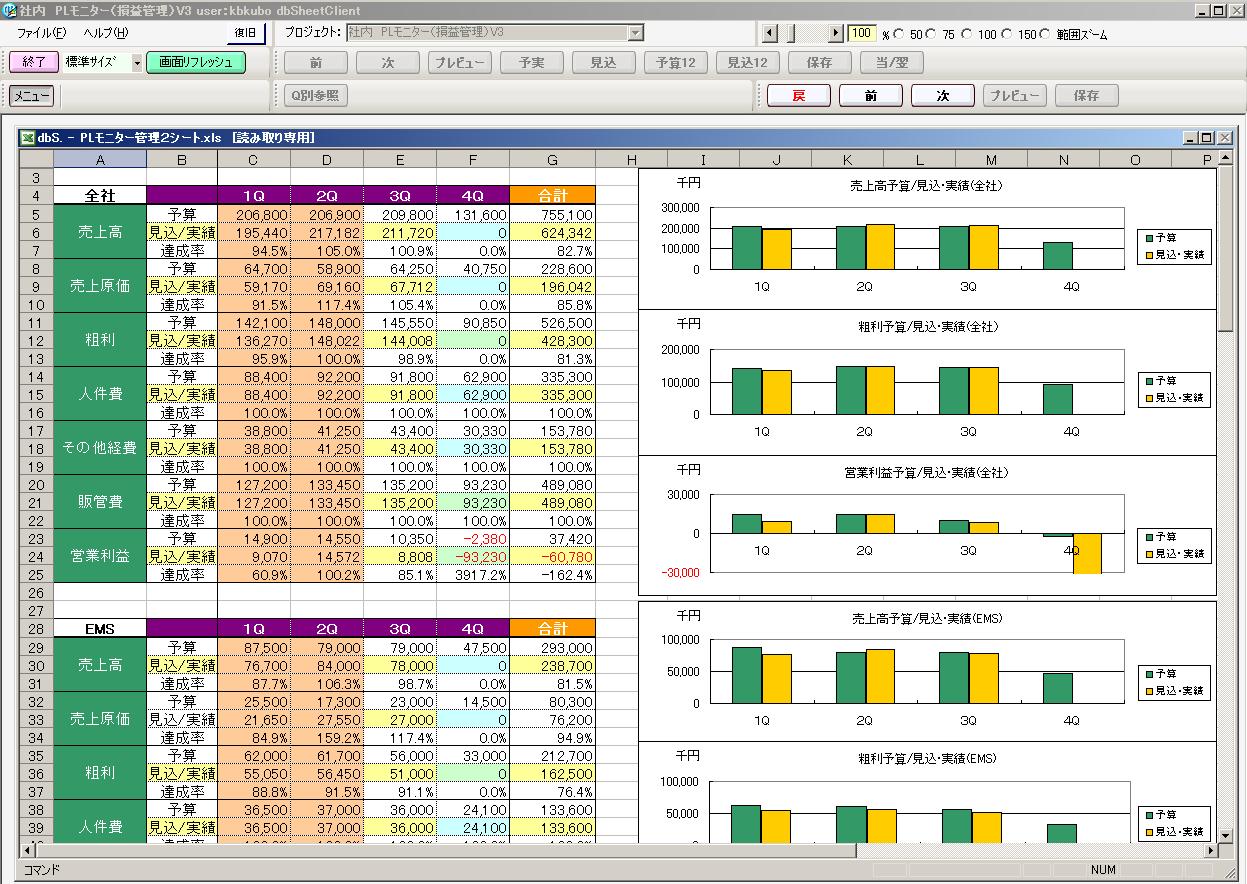Click the 前 button beside 戻
The height and width of the screenshot is (884, 1247).
pos(871,96)
